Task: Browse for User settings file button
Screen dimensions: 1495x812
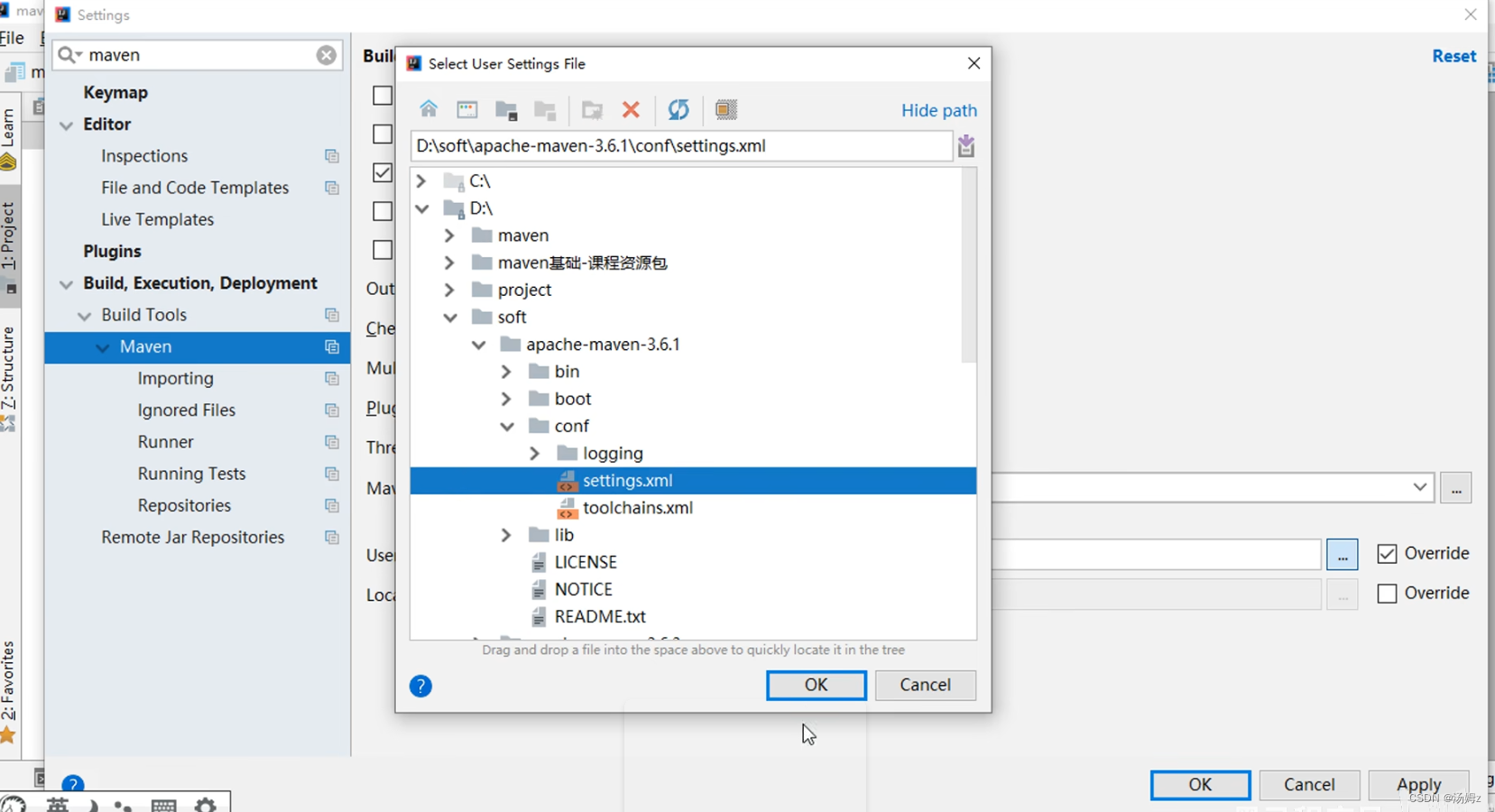Action: point(1342,554)
